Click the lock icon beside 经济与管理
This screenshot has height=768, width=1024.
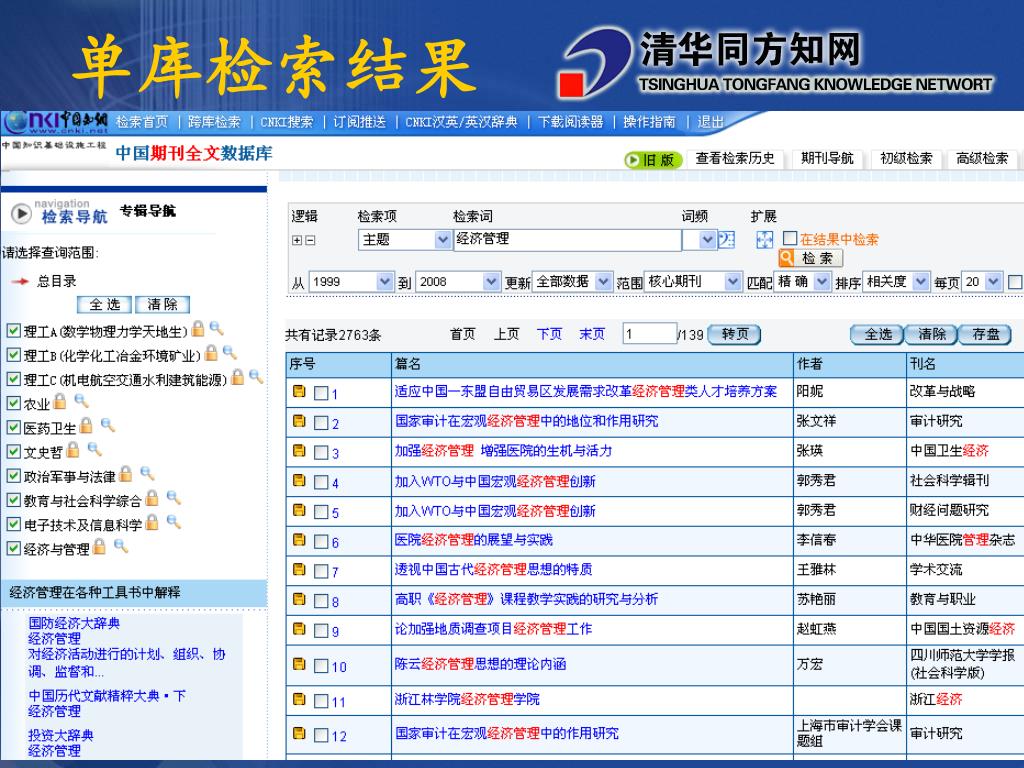coord(99,546)
